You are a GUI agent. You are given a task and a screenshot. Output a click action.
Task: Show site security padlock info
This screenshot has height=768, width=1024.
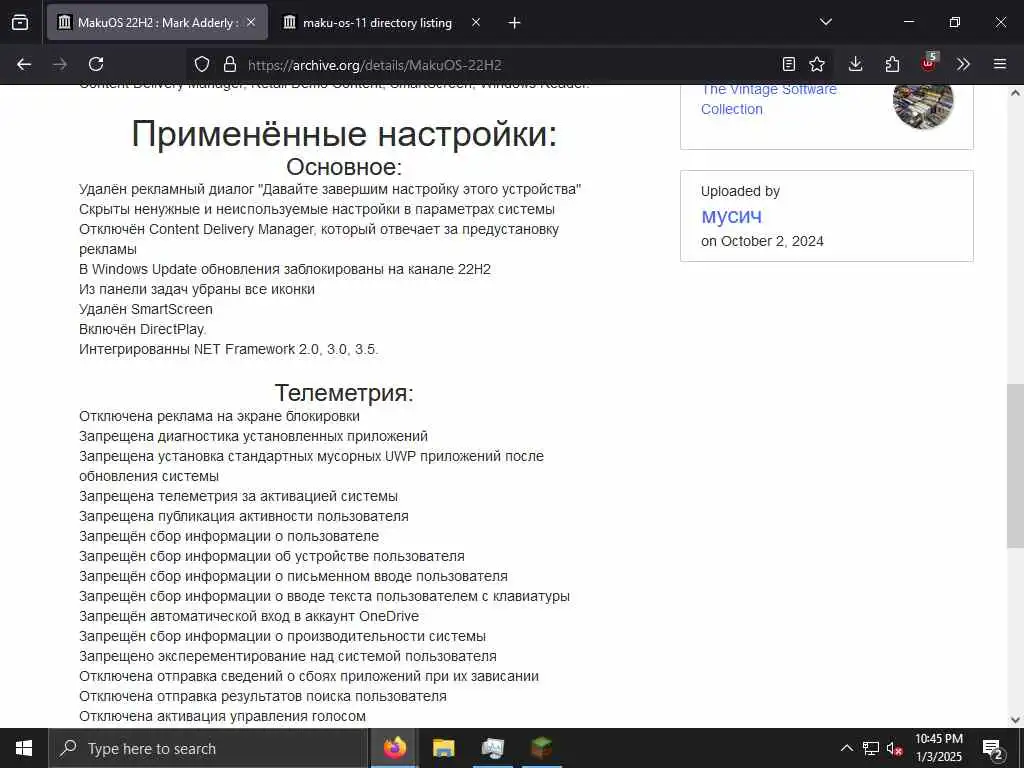tap(229, 64)
